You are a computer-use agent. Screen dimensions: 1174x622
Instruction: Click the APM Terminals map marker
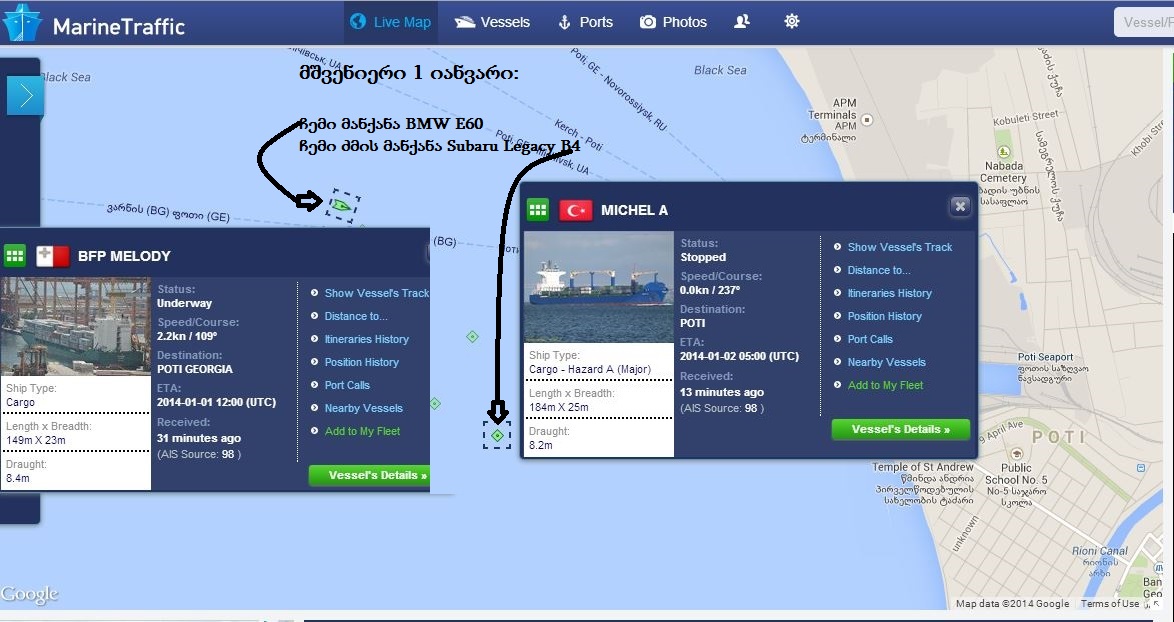[x=867, y=120]
